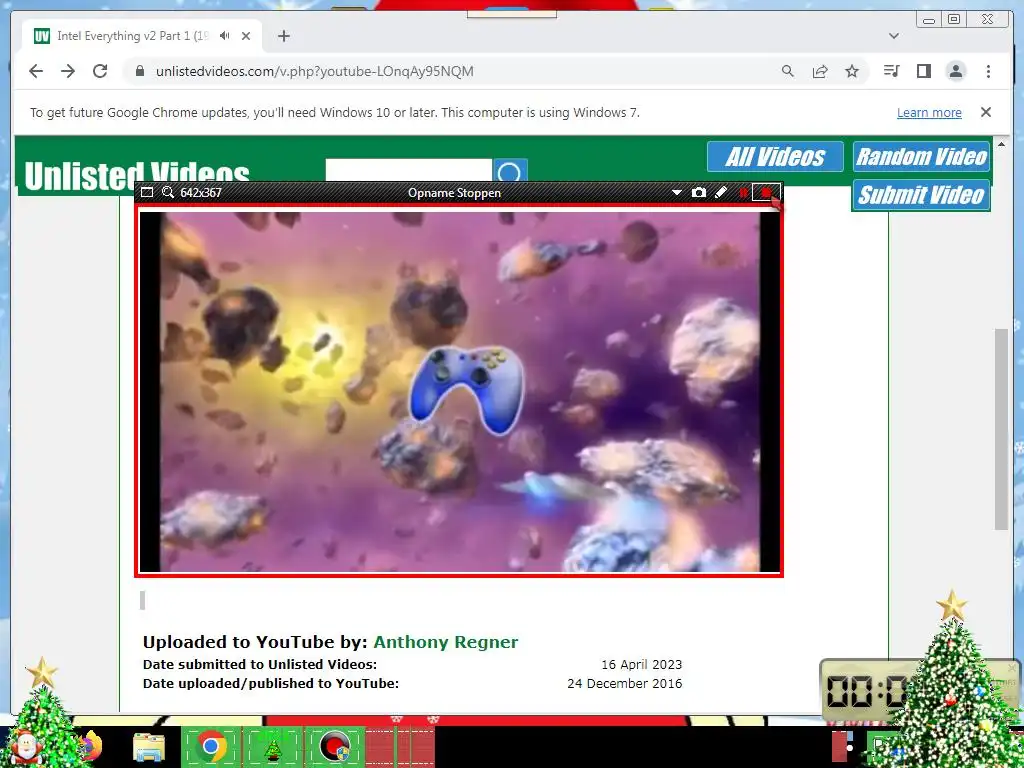Screen dimensions: 1024x768
Task: Click the site search input box
Action: point(409,170)
